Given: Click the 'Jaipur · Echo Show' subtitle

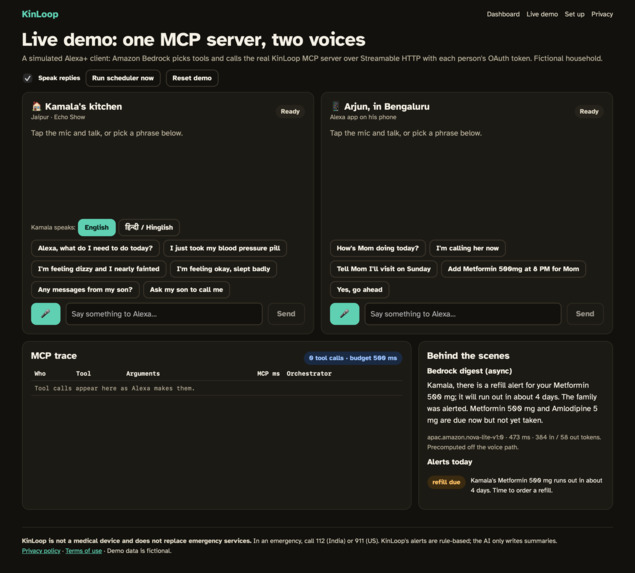Looking at the screenshot, I should [58, 117].
